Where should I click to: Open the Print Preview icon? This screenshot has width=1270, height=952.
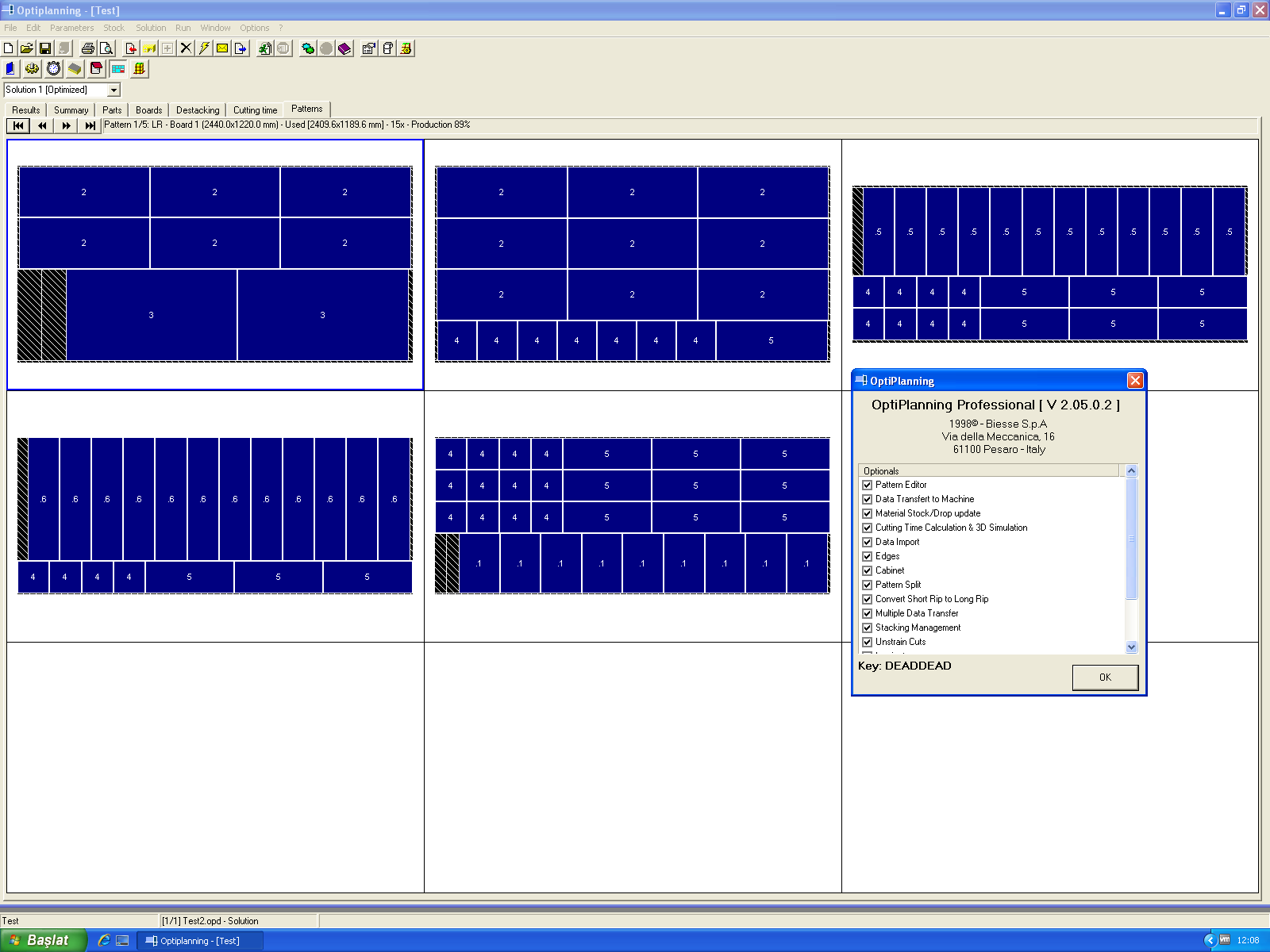(106, 48)
